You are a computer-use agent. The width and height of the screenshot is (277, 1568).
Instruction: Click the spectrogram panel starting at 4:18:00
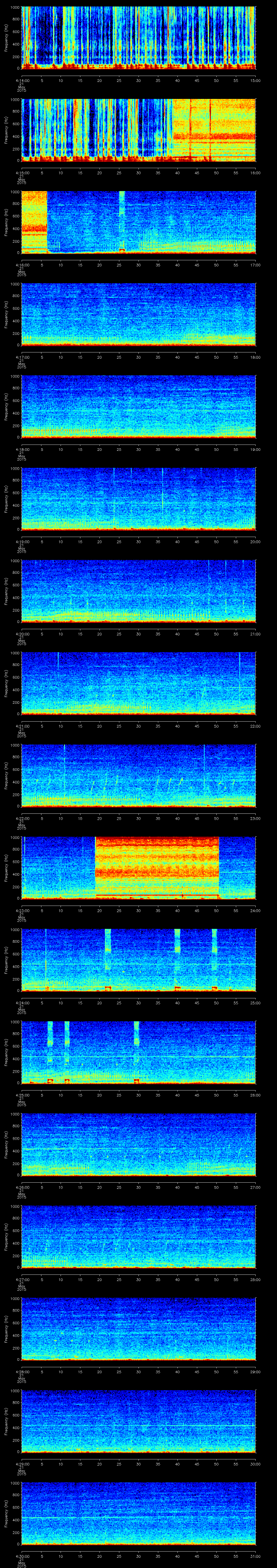point(139,407)
